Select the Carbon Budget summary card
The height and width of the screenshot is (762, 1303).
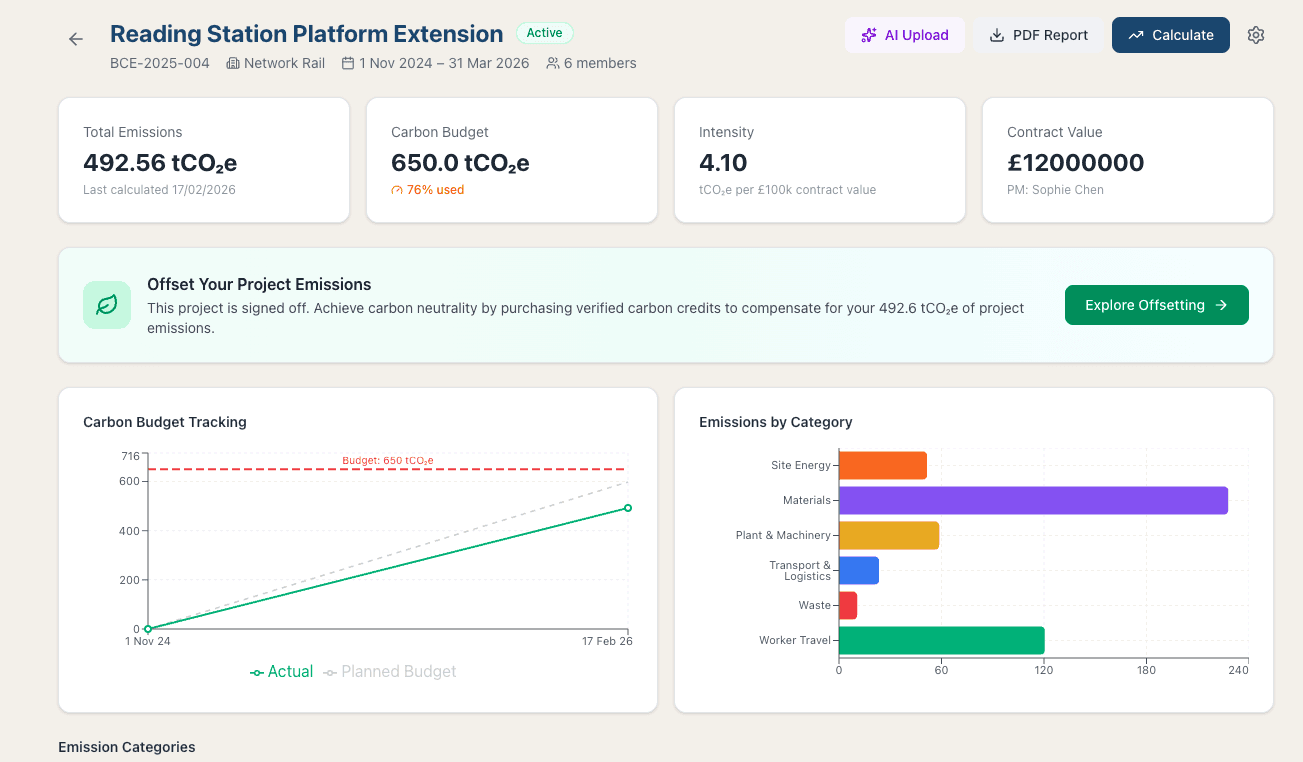512,160
